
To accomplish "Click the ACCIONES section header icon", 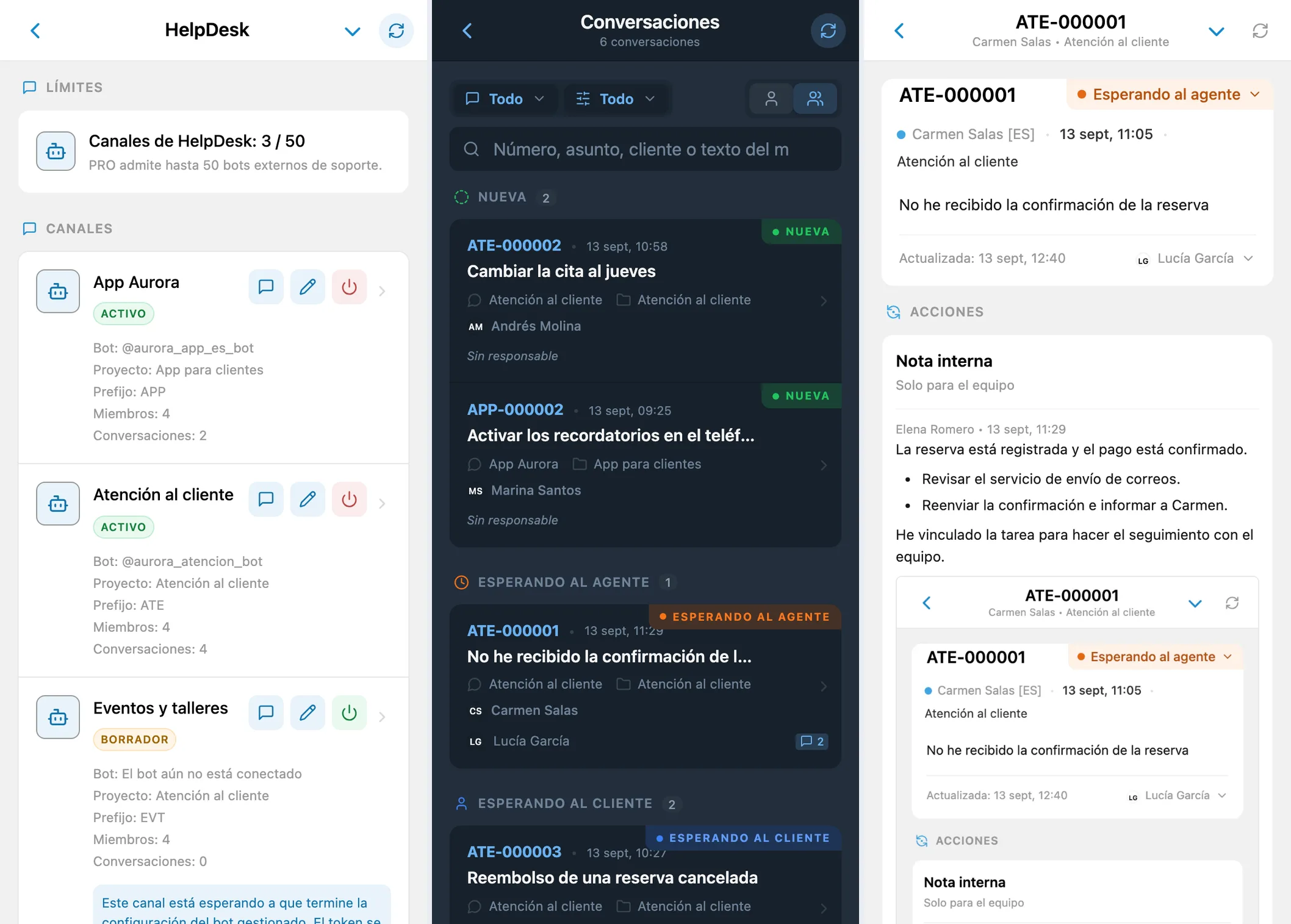I will coord(893,312).
